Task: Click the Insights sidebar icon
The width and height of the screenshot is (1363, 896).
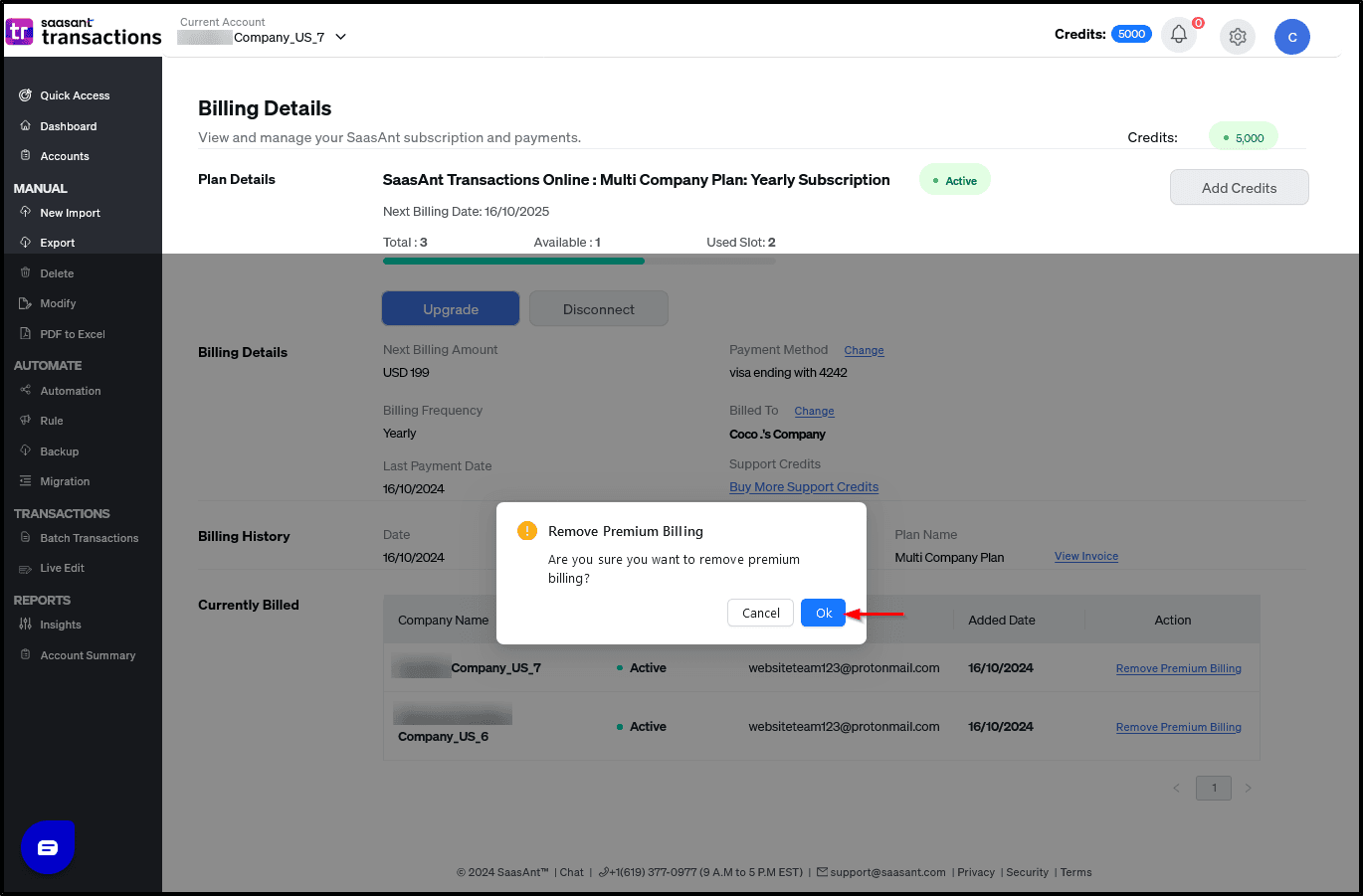Action: click(25, 624)
